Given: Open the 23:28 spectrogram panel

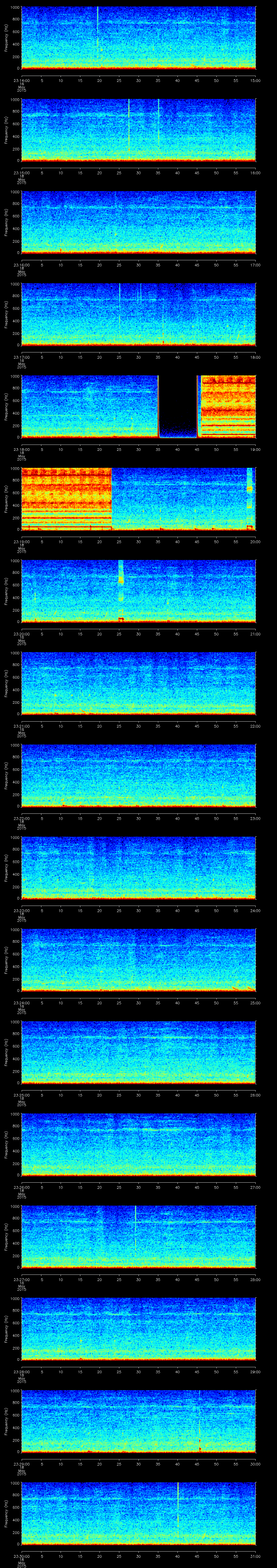Looking at the screenshot, I should click(138, 1329).
